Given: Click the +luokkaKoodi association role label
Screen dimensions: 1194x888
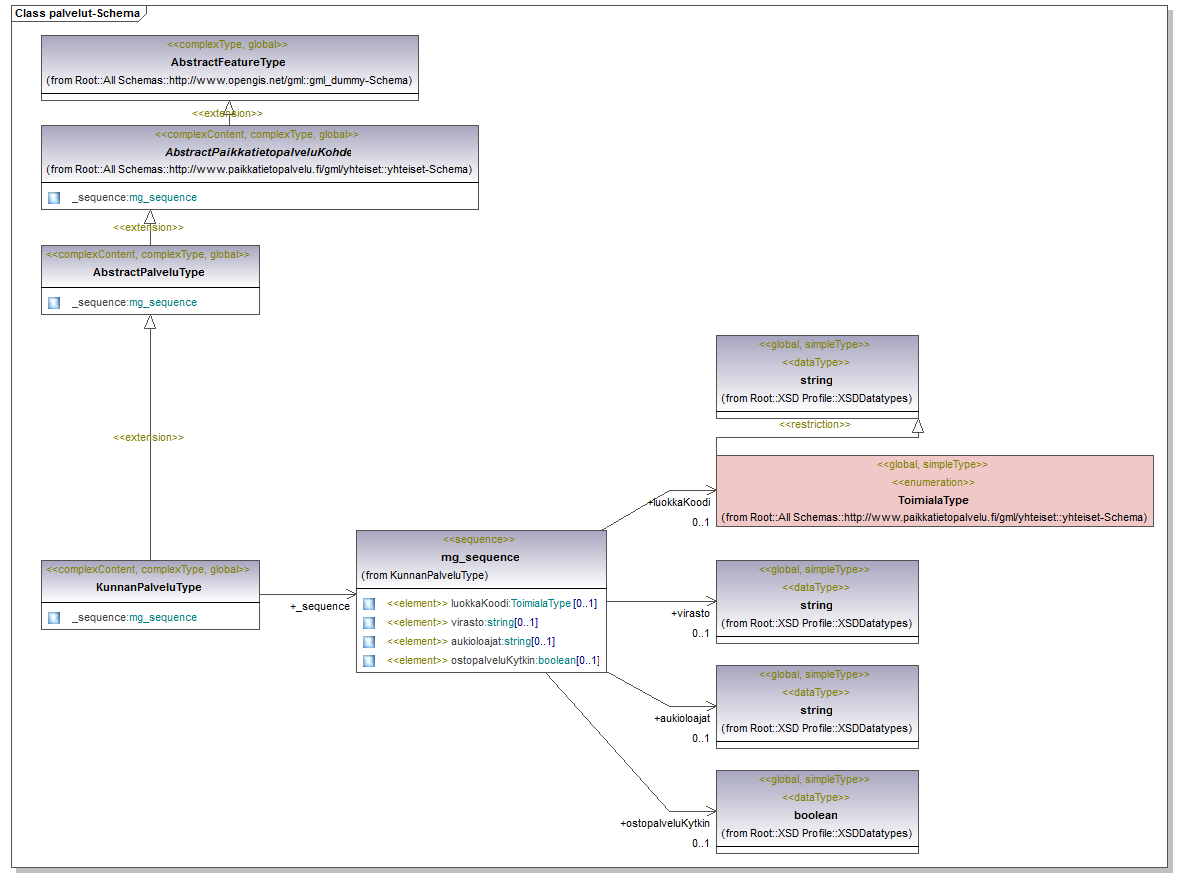Looking at the screenshot, I should click(x=679, y=502).
